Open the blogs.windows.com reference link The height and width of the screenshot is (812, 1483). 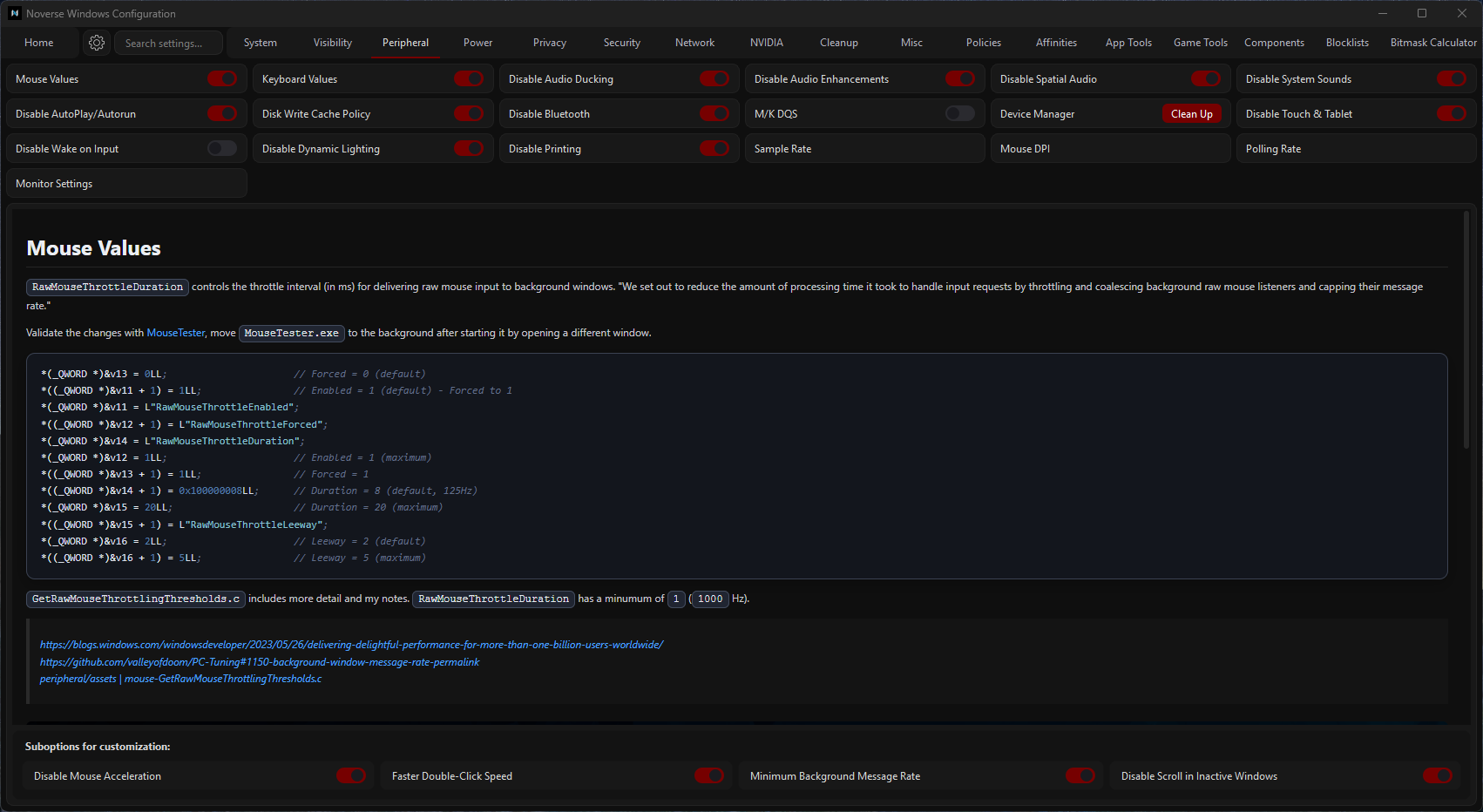point(351,645)
